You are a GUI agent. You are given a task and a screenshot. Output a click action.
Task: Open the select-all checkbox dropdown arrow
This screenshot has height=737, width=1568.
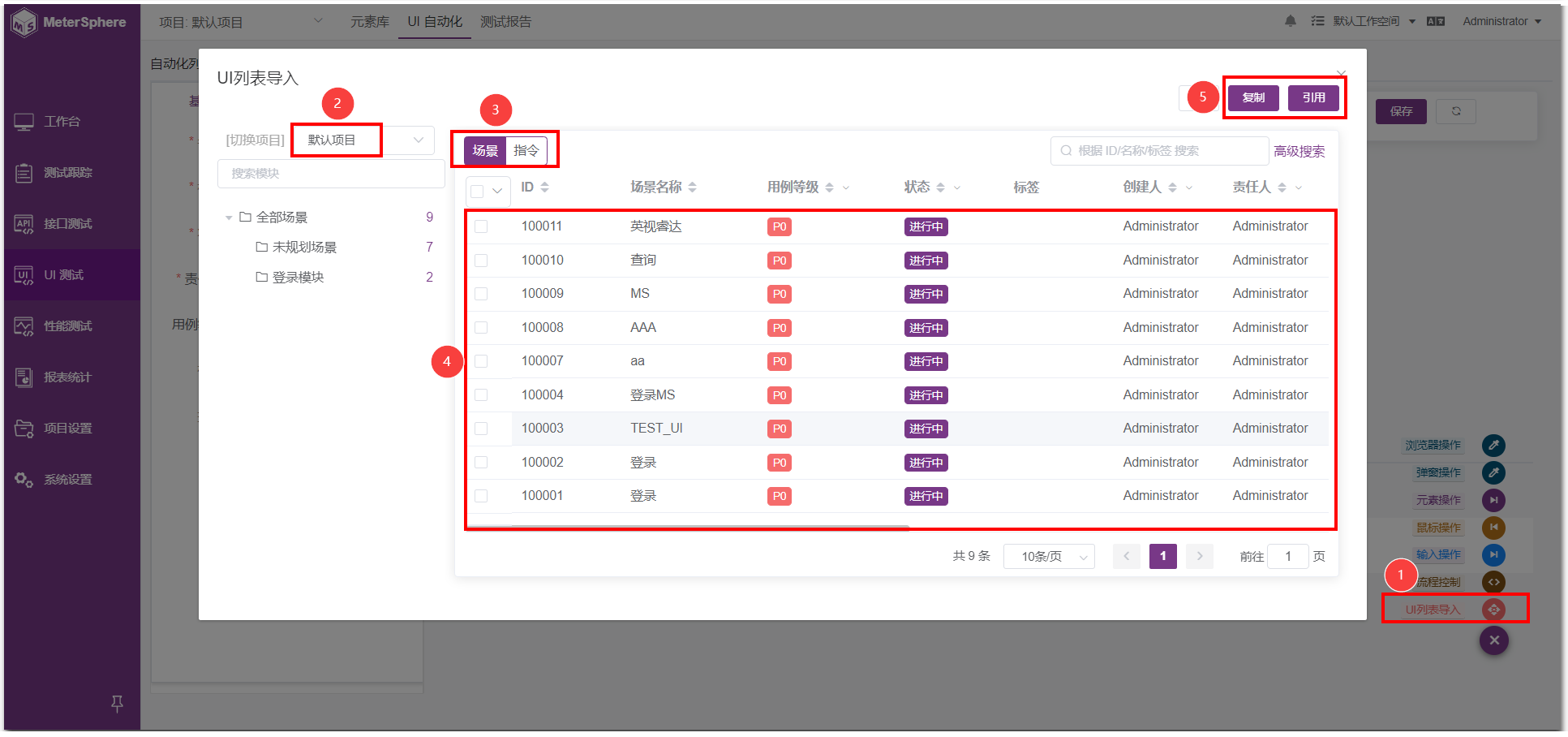click(x=497, y=191)
